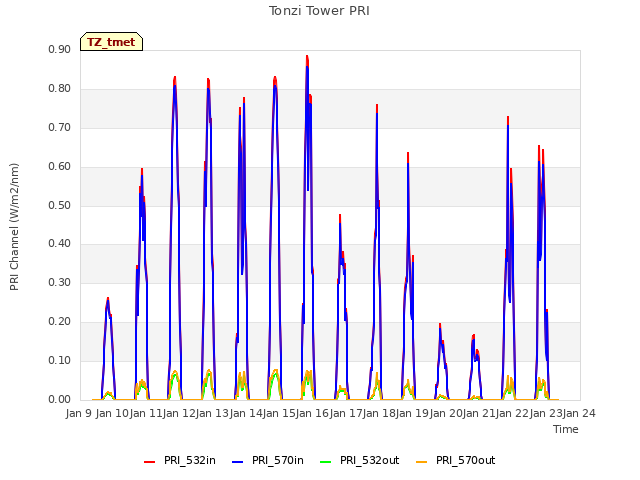Click the 0.90 y-axis tick label
The width and height of the screenshot is (640, 480).
pyautogui.click(x=60, y=49)
